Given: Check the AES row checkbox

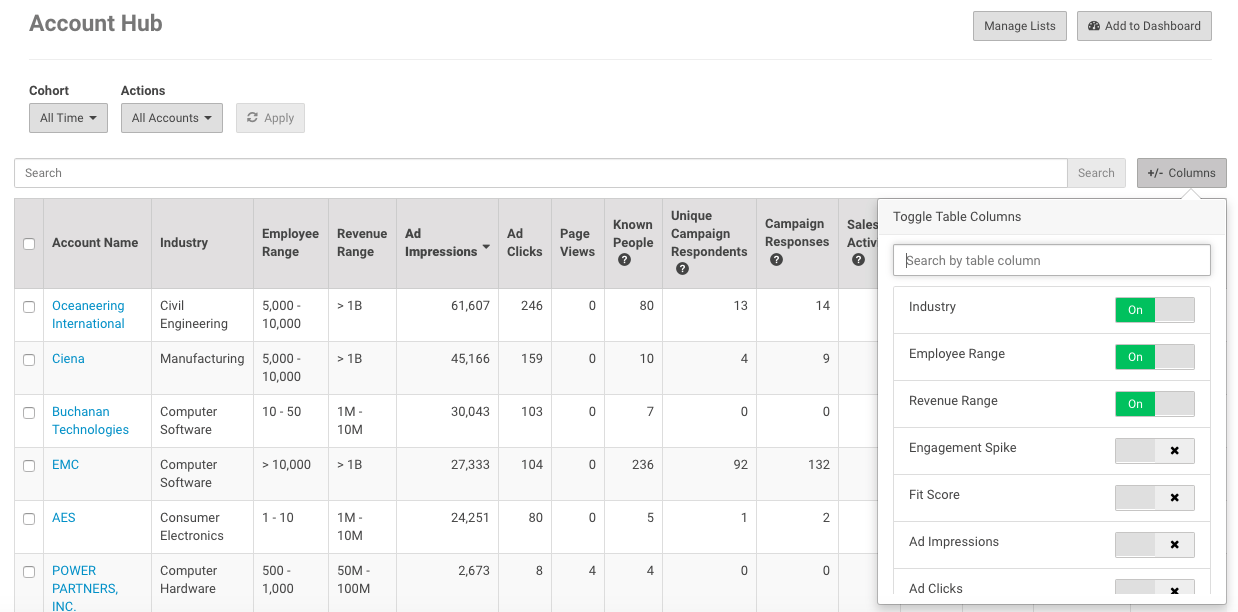Looking at the screenshot, I should (x=29, y=519).
